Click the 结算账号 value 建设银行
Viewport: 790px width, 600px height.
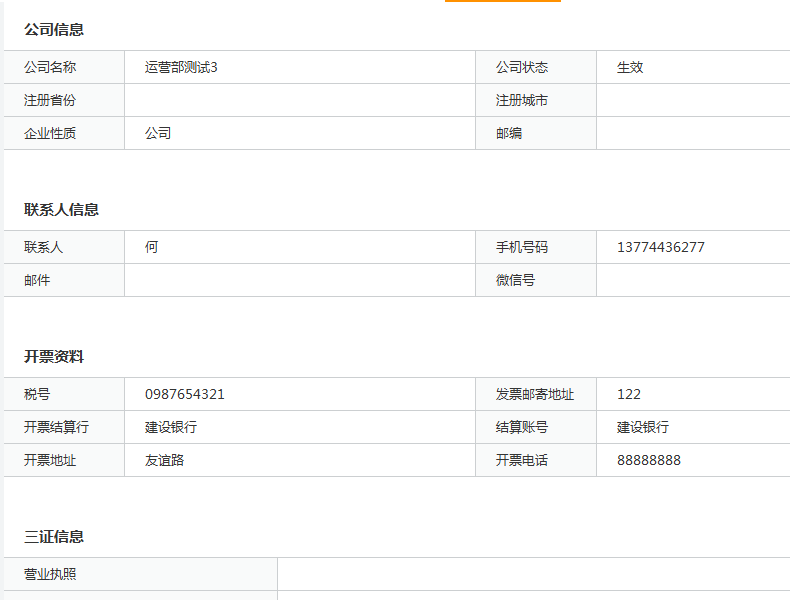643,427
